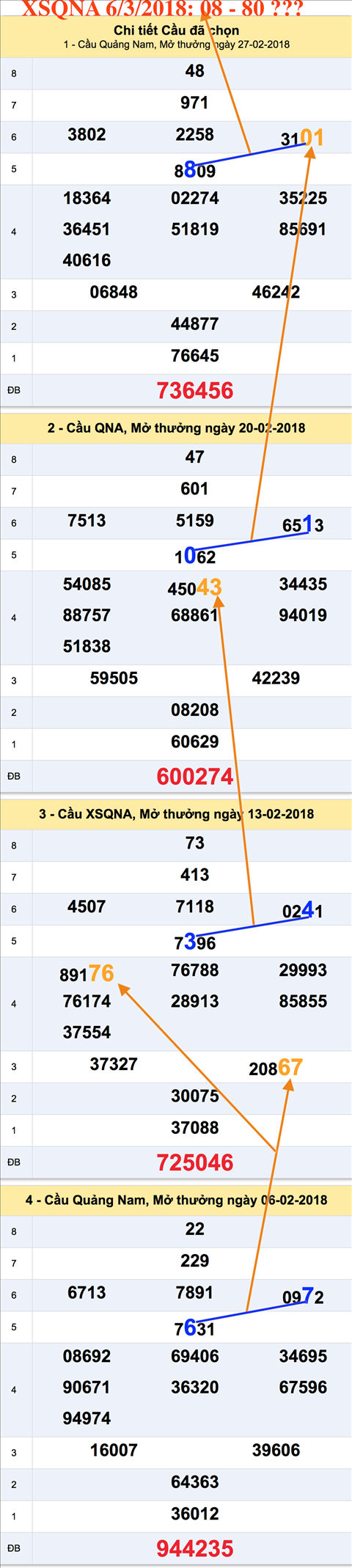Click the number 08692
This screenshot has height=1568, width=352.
87,1356
